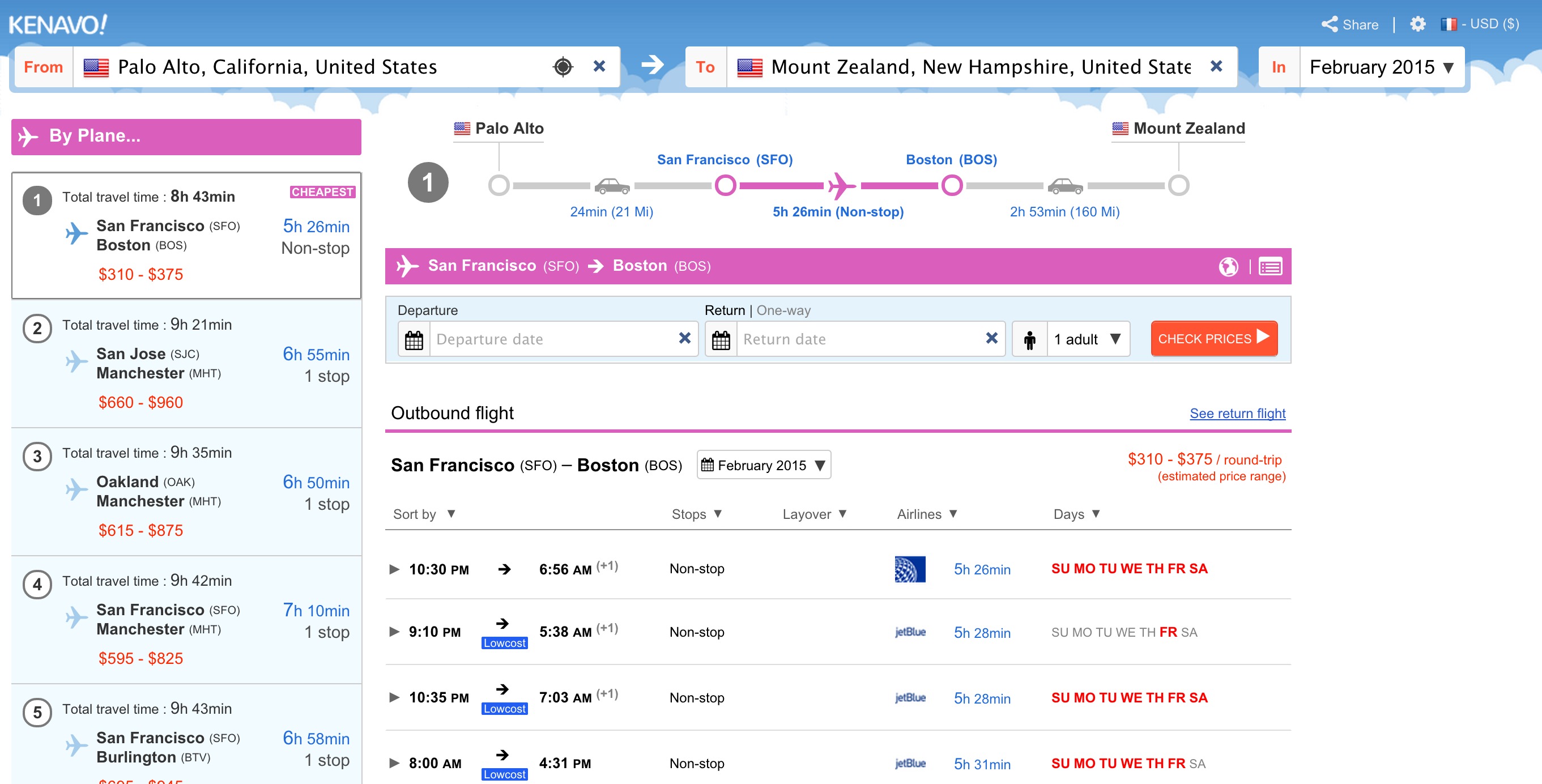Screen dimensions: 1542x784
Task: Open the Departure date calendar icon
Action: [414, 339]
